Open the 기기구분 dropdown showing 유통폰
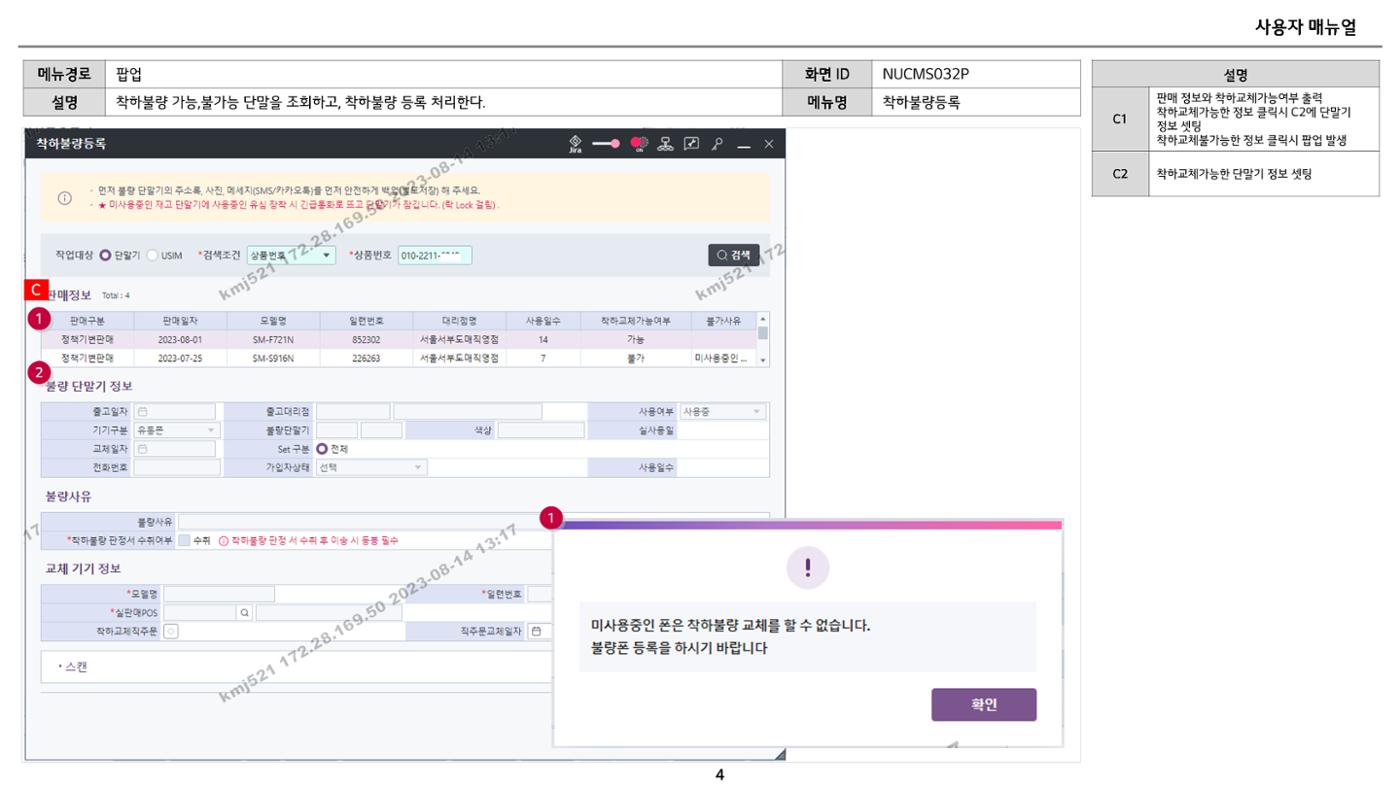Viewport: 1400px width, 788px height. click(x=176, y=430)
